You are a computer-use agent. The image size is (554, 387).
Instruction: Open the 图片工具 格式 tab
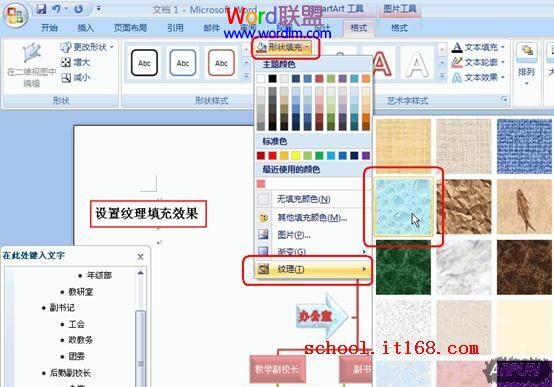[399, 28]
